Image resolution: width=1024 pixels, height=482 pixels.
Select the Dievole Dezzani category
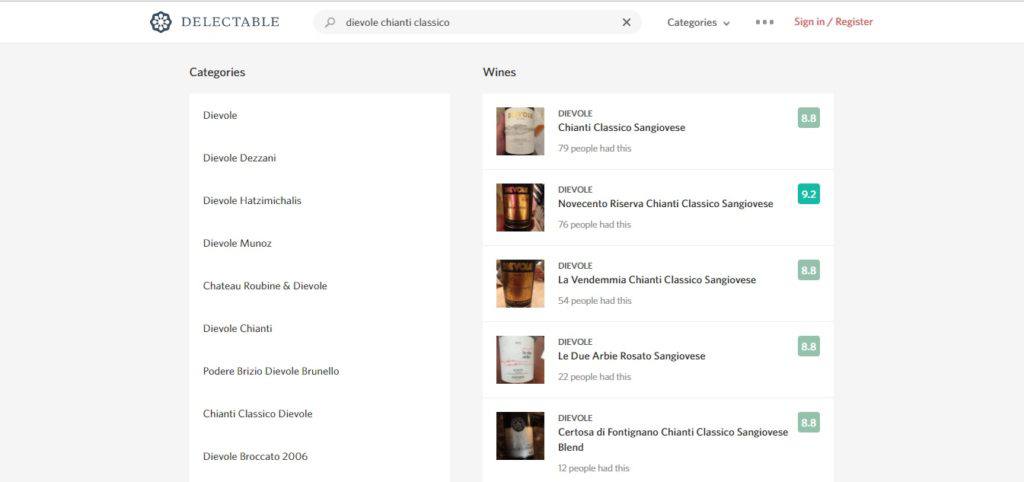[240, 158]
